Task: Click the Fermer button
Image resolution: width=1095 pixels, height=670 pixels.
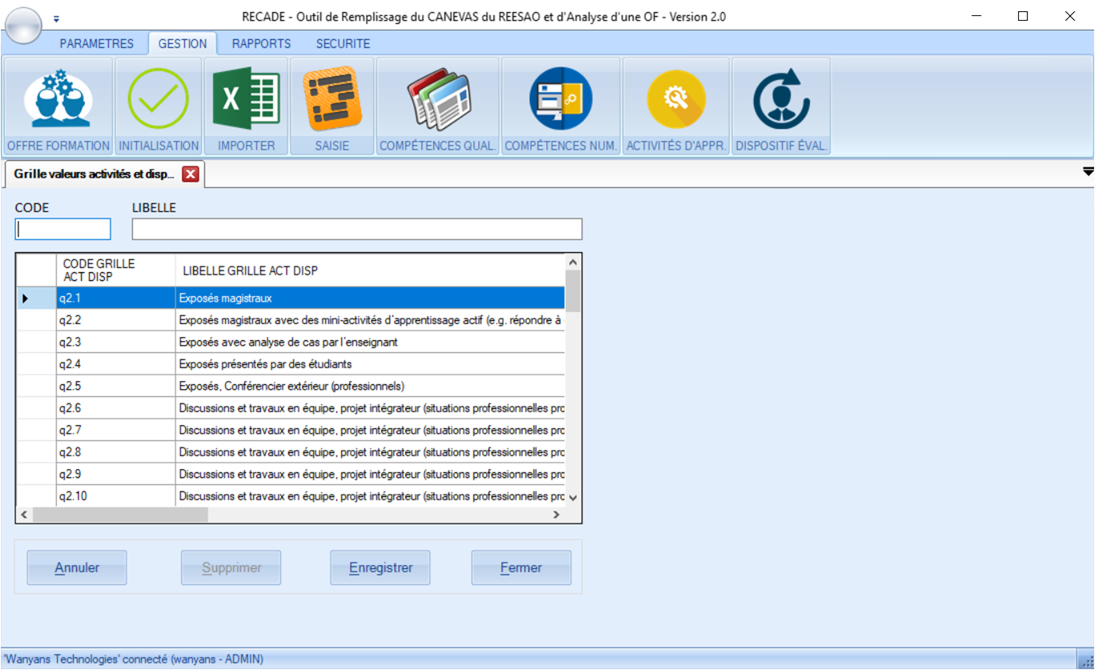Action: point(521,568)
